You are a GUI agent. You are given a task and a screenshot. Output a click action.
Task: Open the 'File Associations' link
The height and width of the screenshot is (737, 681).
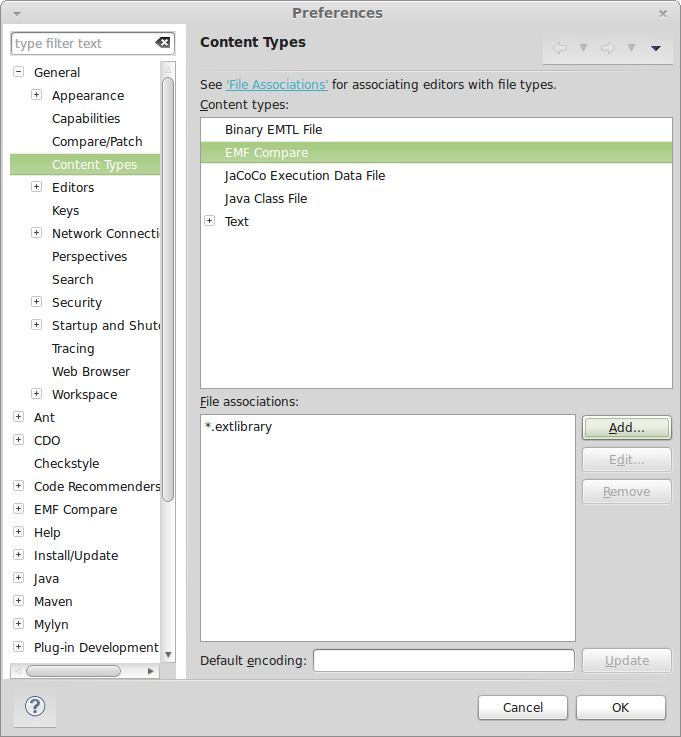click(277, 84)
